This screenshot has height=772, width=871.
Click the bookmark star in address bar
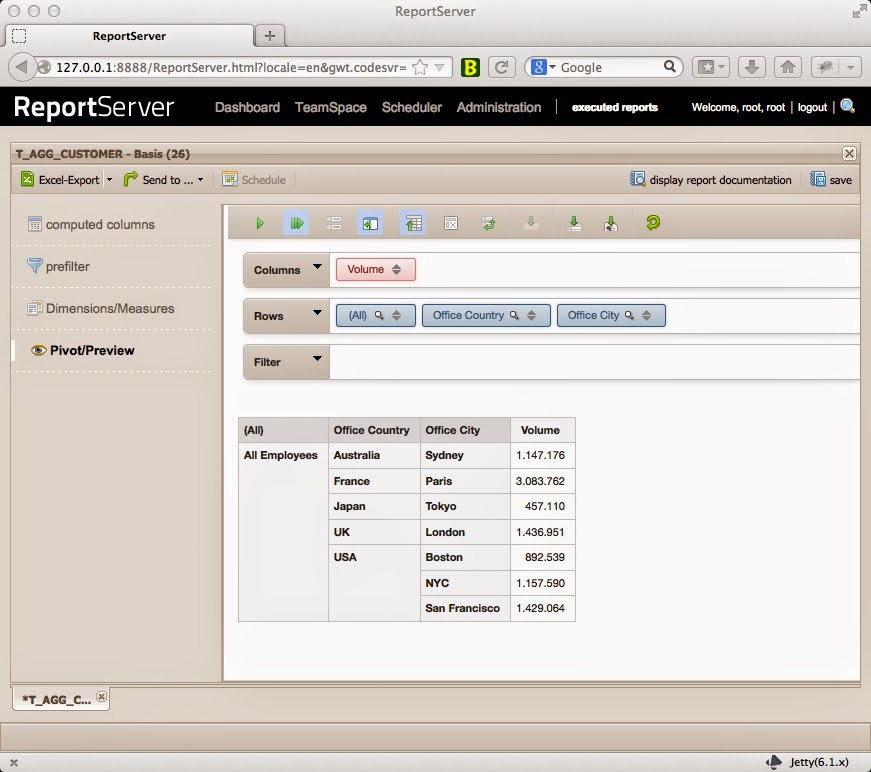421,67
